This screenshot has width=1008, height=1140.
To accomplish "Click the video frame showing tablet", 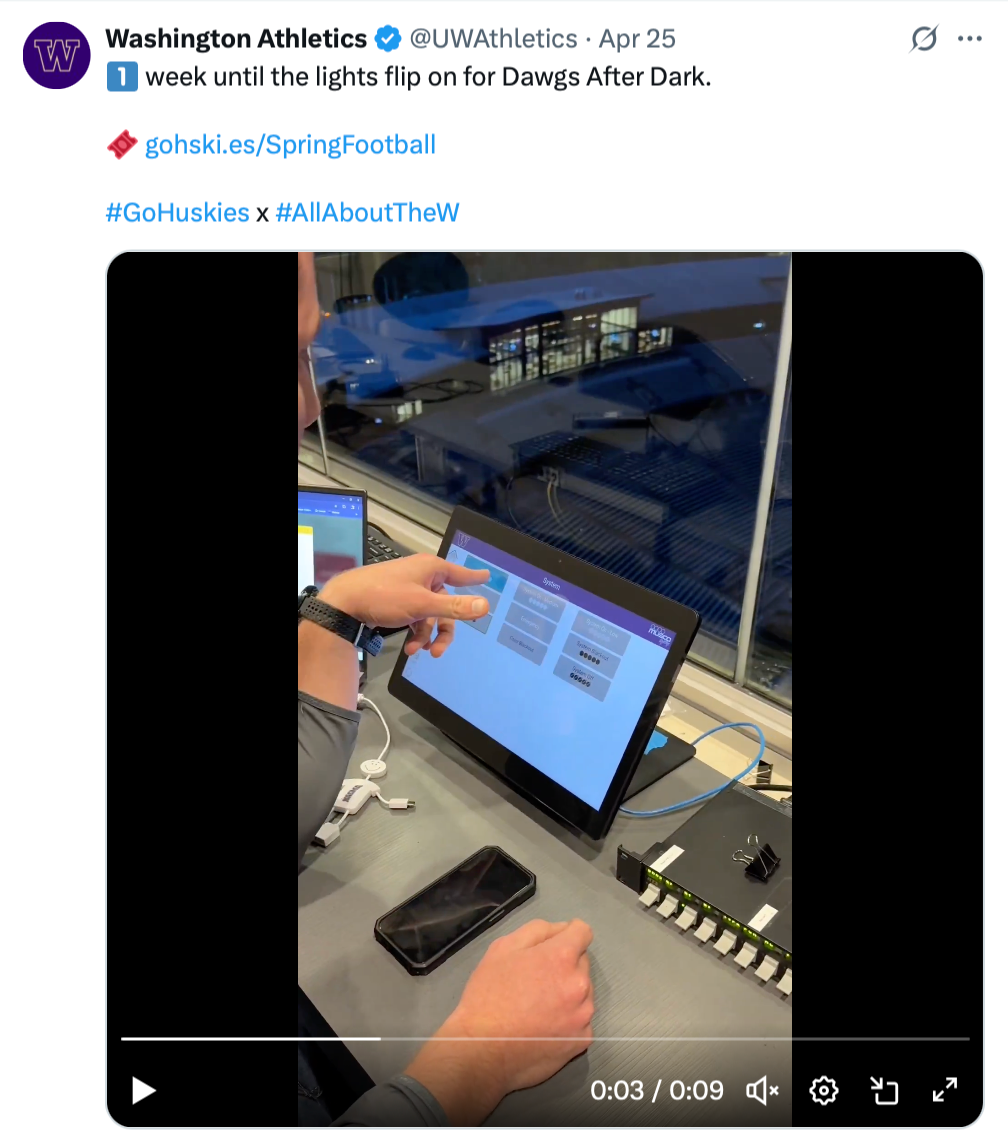I will [545, 640].
